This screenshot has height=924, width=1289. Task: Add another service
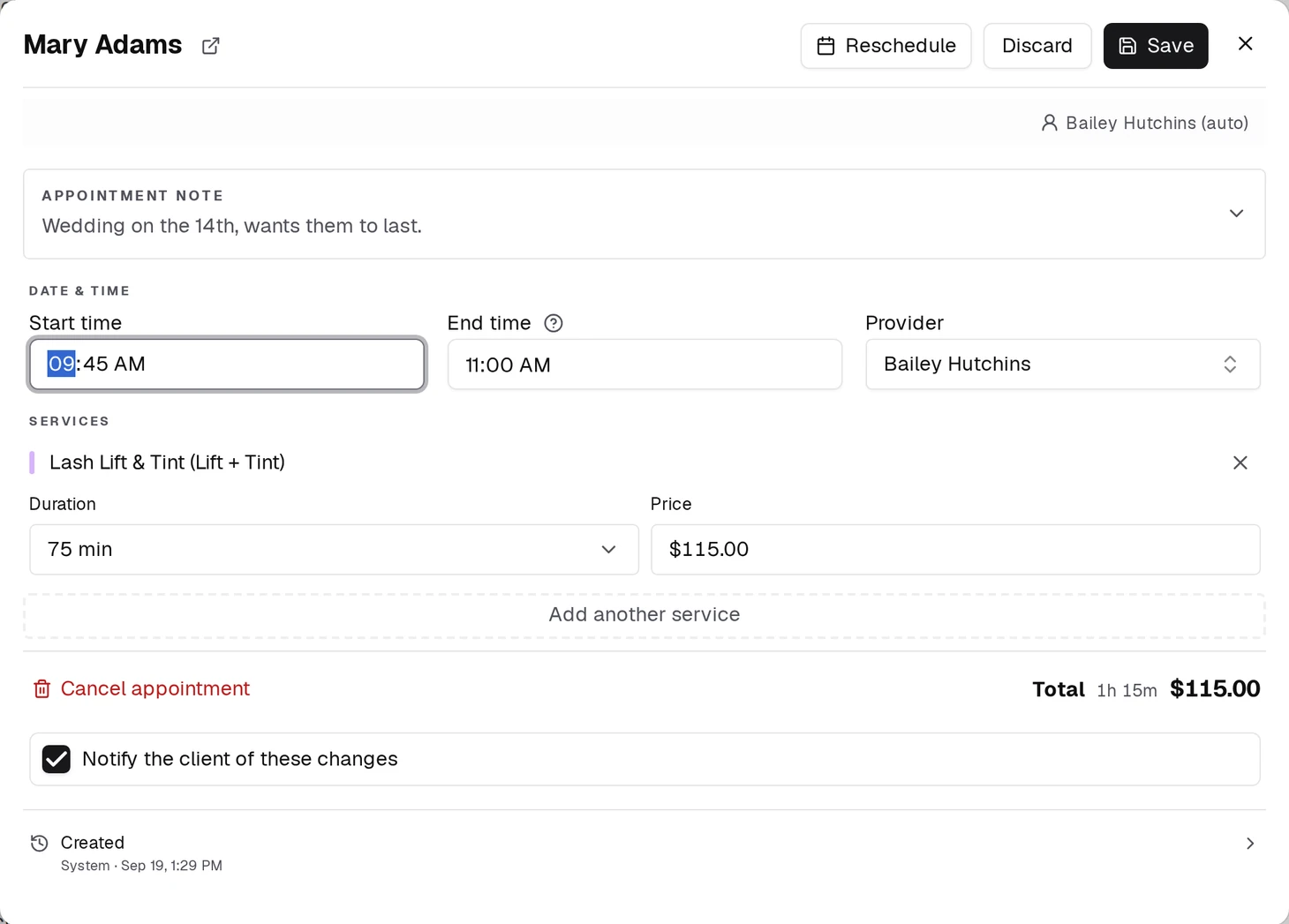click(x=644, y=615)
